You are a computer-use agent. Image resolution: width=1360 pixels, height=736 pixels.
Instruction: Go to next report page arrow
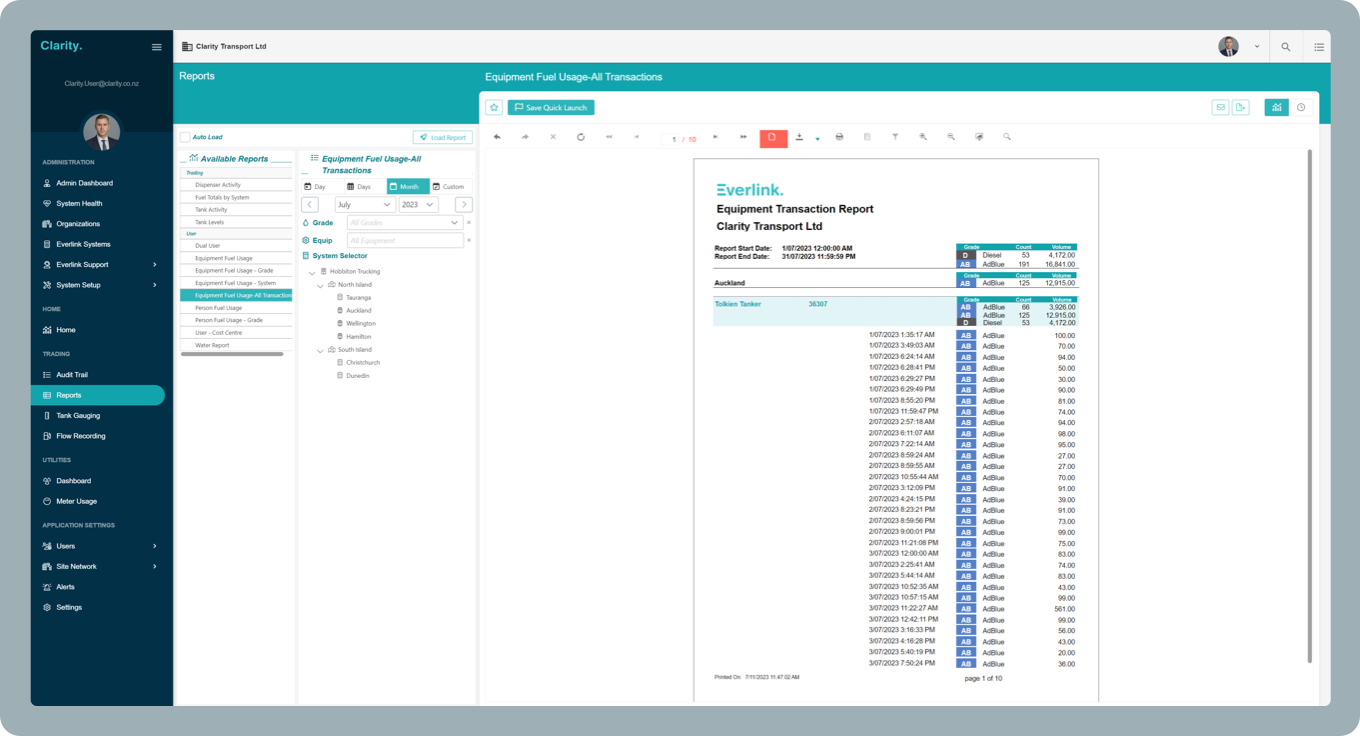[715, 137]
